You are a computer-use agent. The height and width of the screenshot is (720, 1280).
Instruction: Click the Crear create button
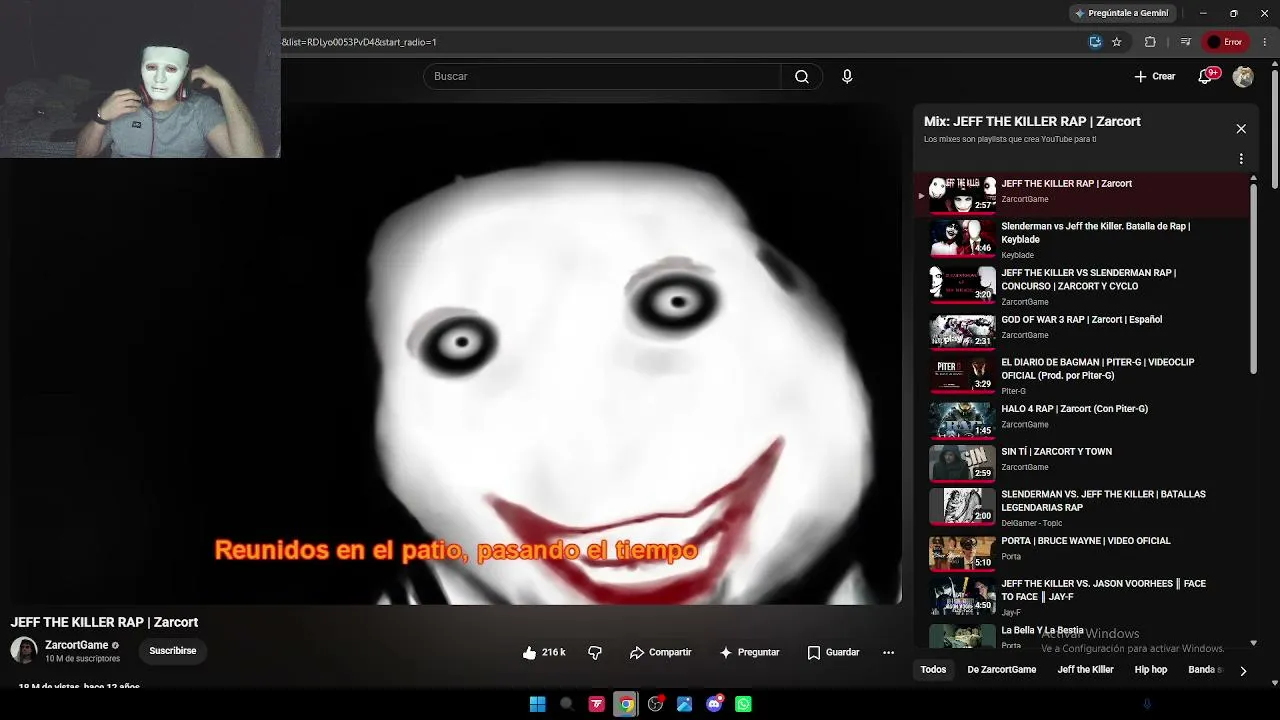click(1155, 77)
